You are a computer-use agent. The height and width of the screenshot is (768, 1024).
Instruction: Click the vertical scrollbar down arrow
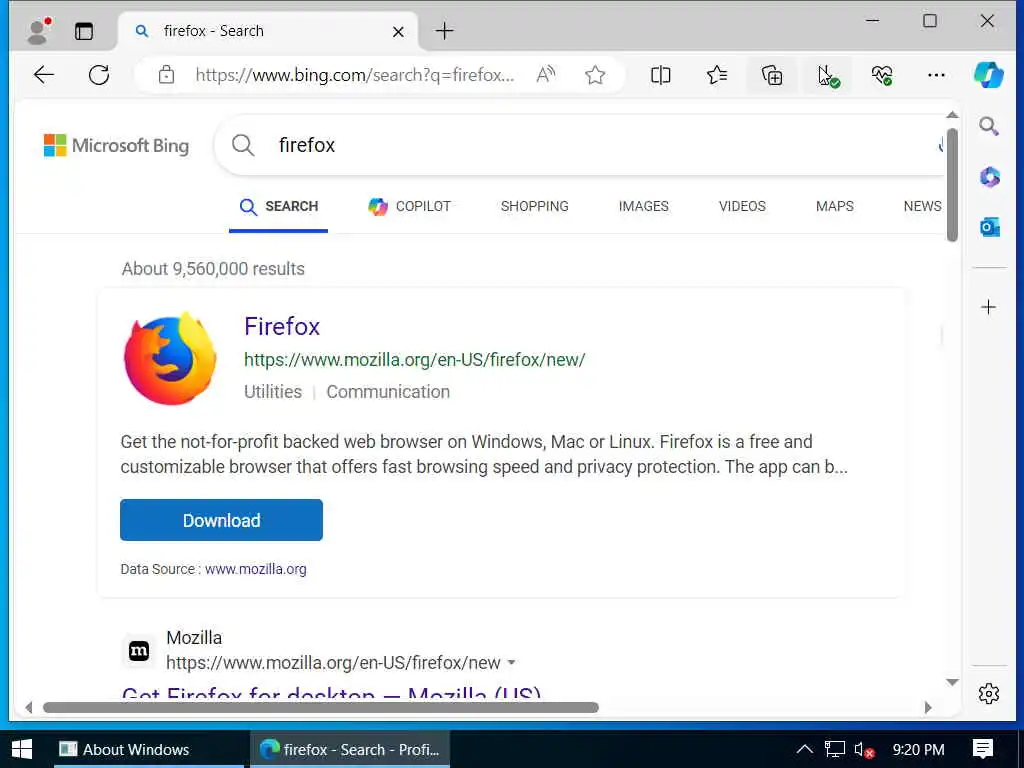tap(952, 682)
